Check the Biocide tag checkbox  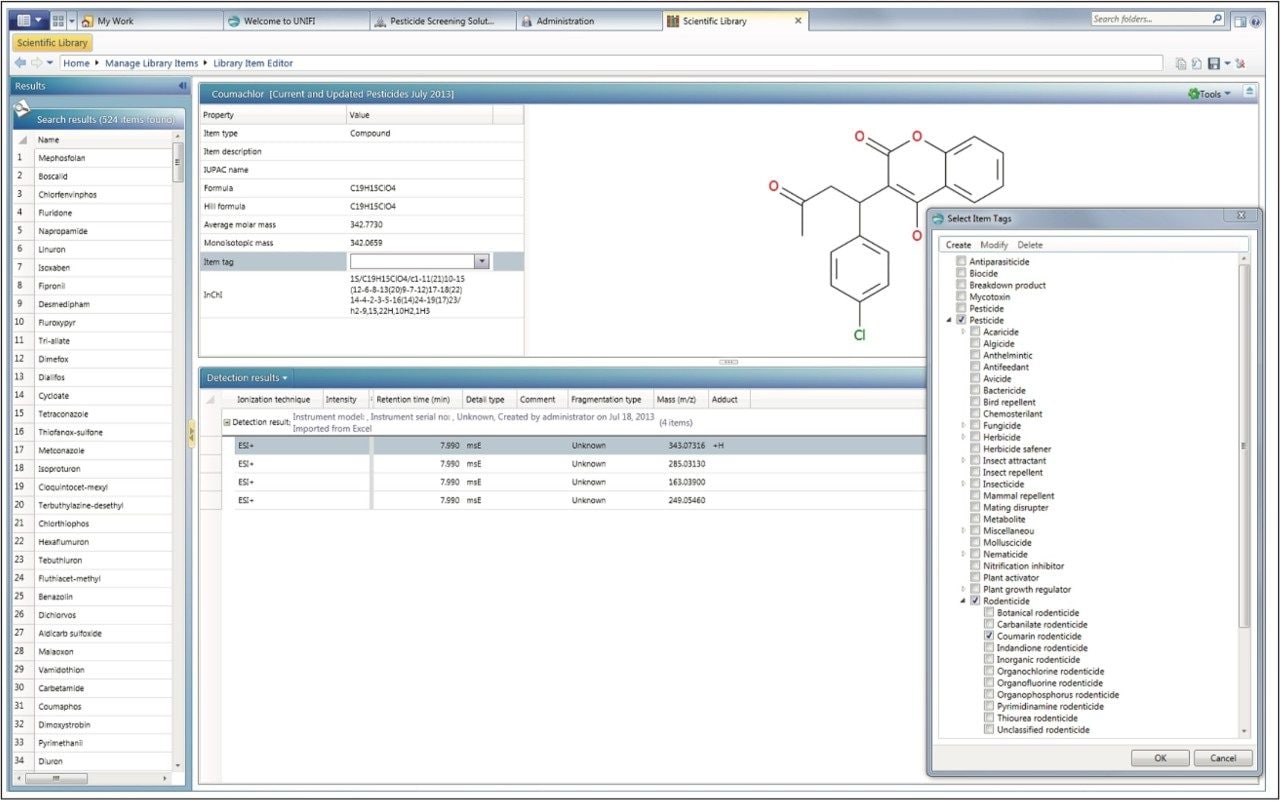point(961,274)
